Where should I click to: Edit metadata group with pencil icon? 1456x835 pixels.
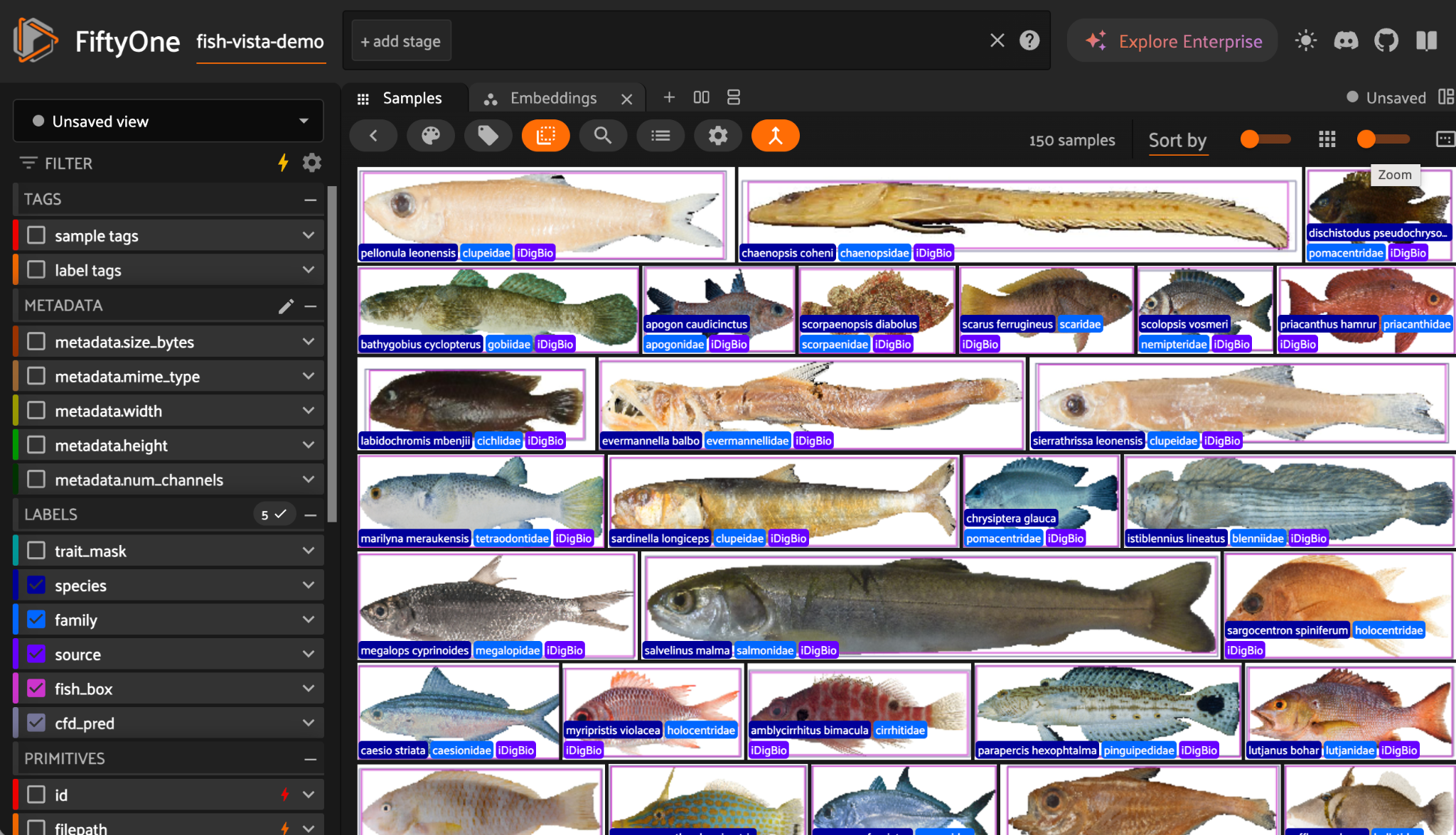pyautogui.click(x=286, y=306)
